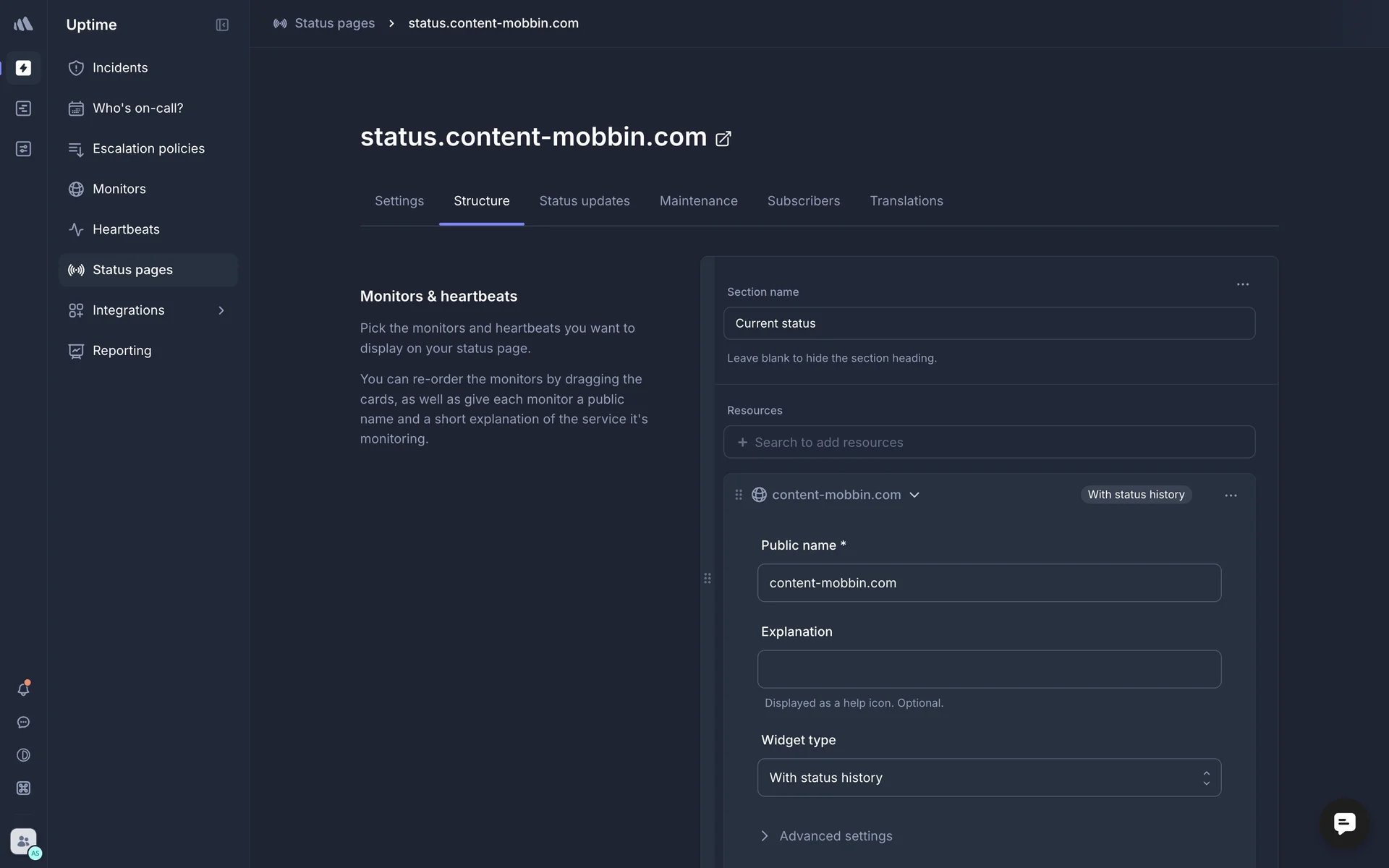This screenshot has width=1389, height=868.
Task: Open Heartbeats in the sidebar
Action: (126, 229)
